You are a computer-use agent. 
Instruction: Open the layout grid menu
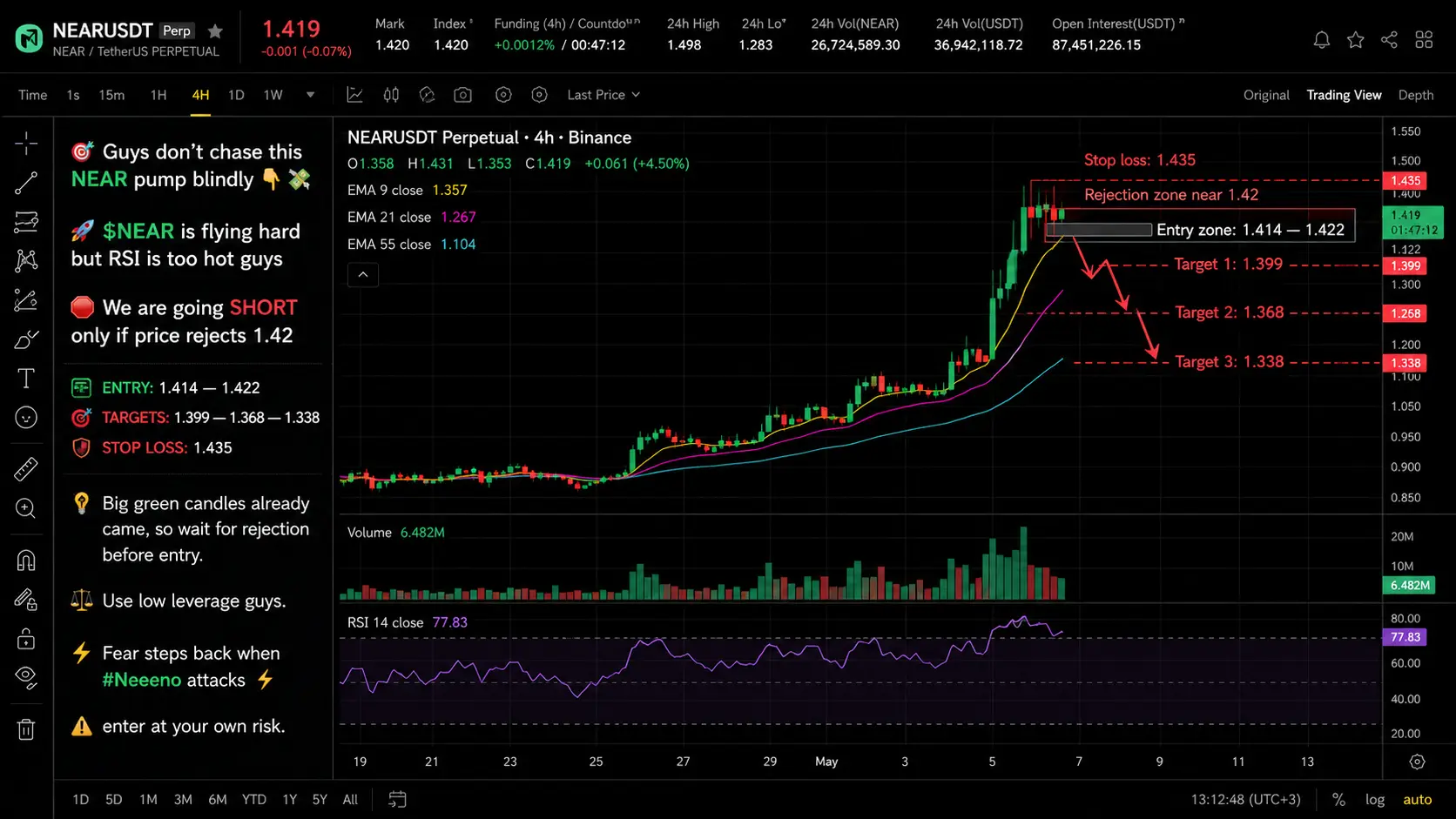coord(1424,39)
